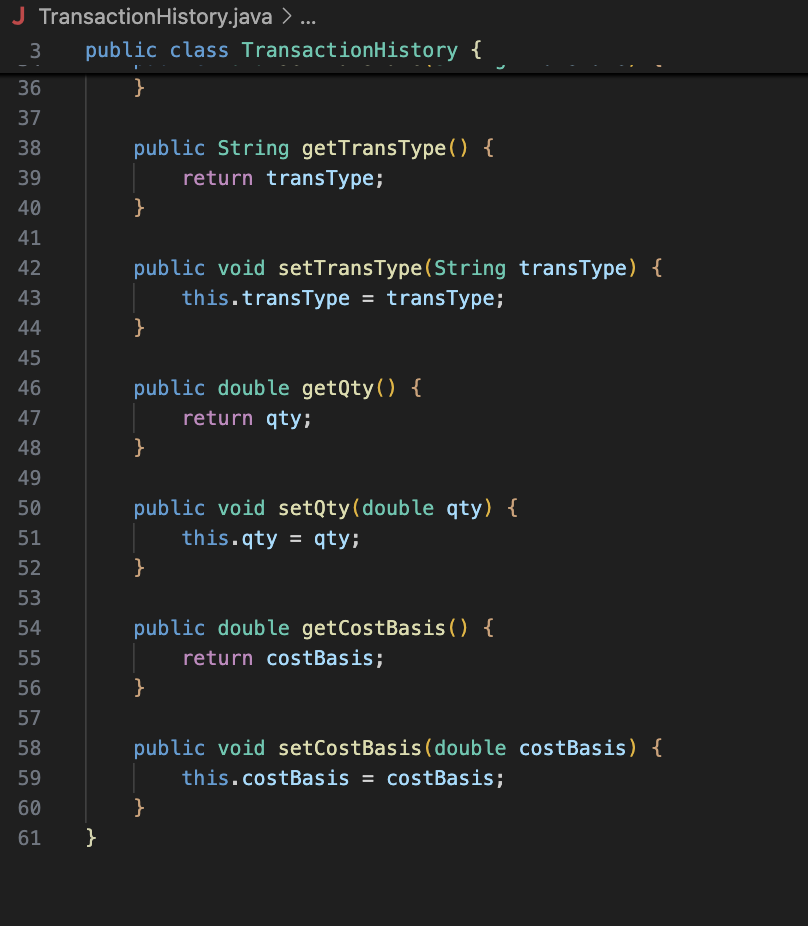Click line number 38 in the gutter

[x=30, y=148]
